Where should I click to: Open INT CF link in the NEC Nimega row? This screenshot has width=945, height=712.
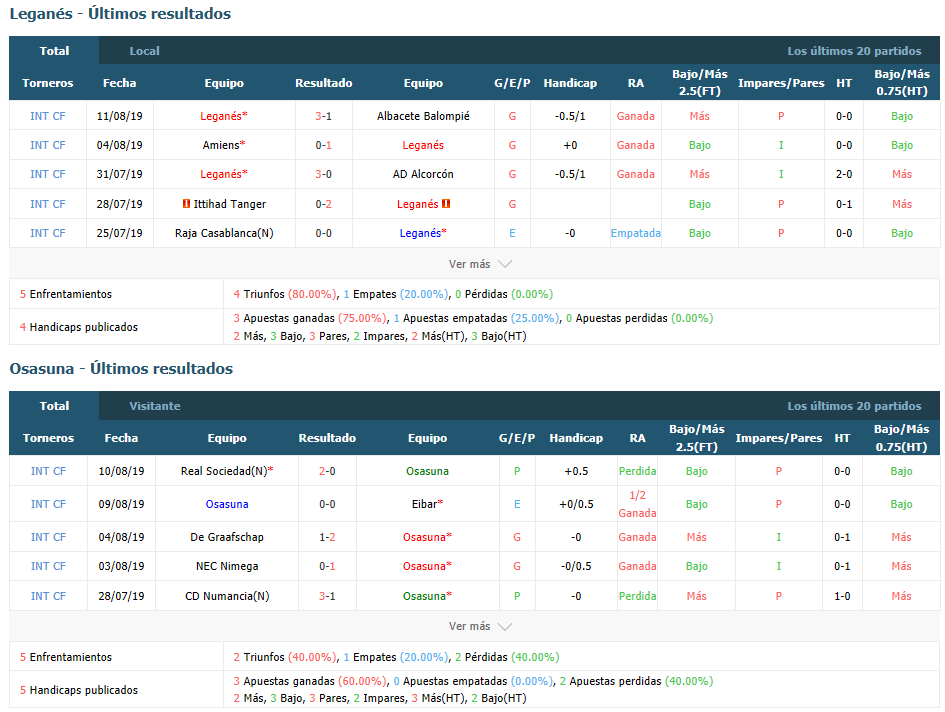pos(48,566)
